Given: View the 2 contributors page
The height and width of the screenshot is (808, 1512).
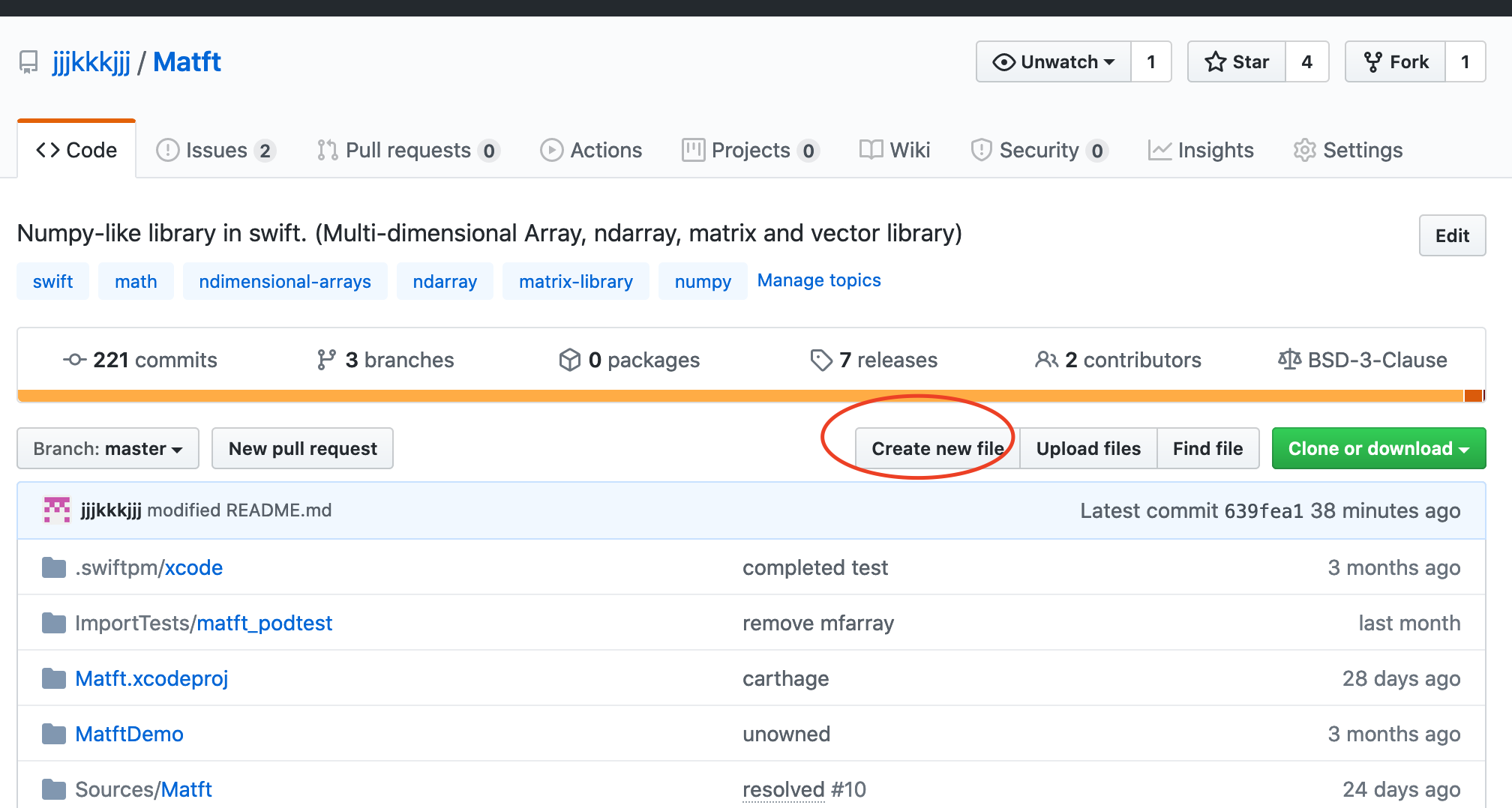Looking at the screenshot, I should pyautogui.click(x=1118, y=360).
